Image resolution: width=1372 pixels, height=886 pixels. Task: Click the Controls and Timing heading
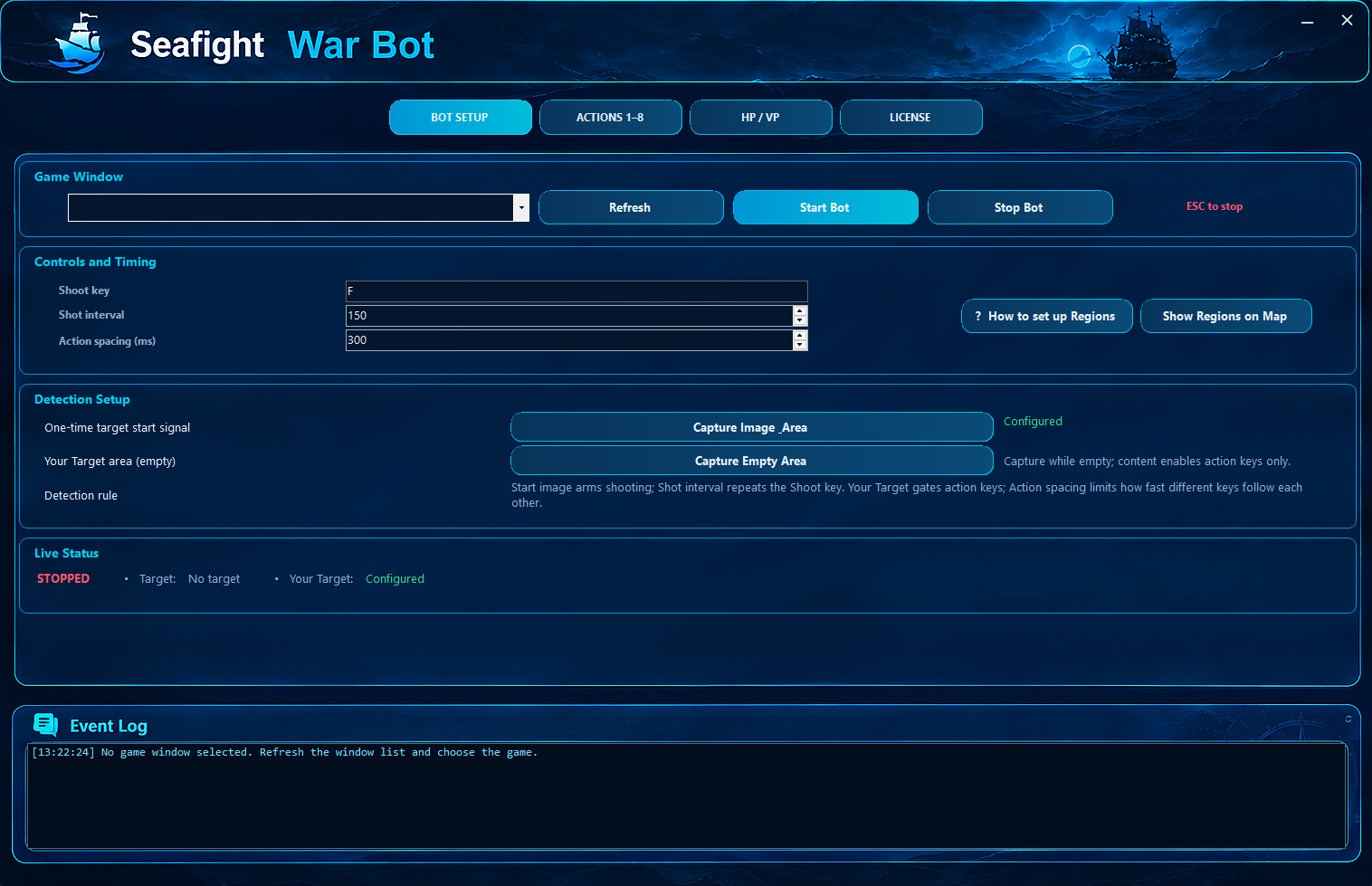95,262
